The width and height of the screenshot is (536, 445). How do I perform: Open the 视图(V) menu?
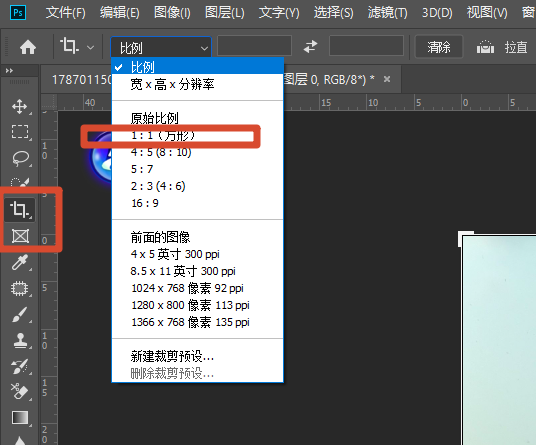pos(487,13)
